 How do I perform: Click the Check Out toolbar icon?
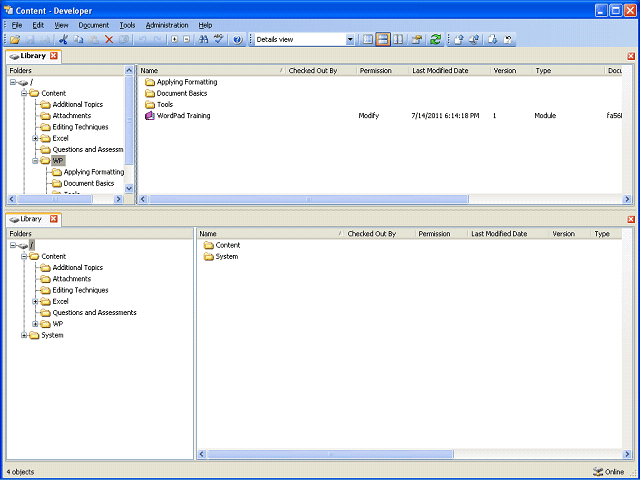[493, 40]
